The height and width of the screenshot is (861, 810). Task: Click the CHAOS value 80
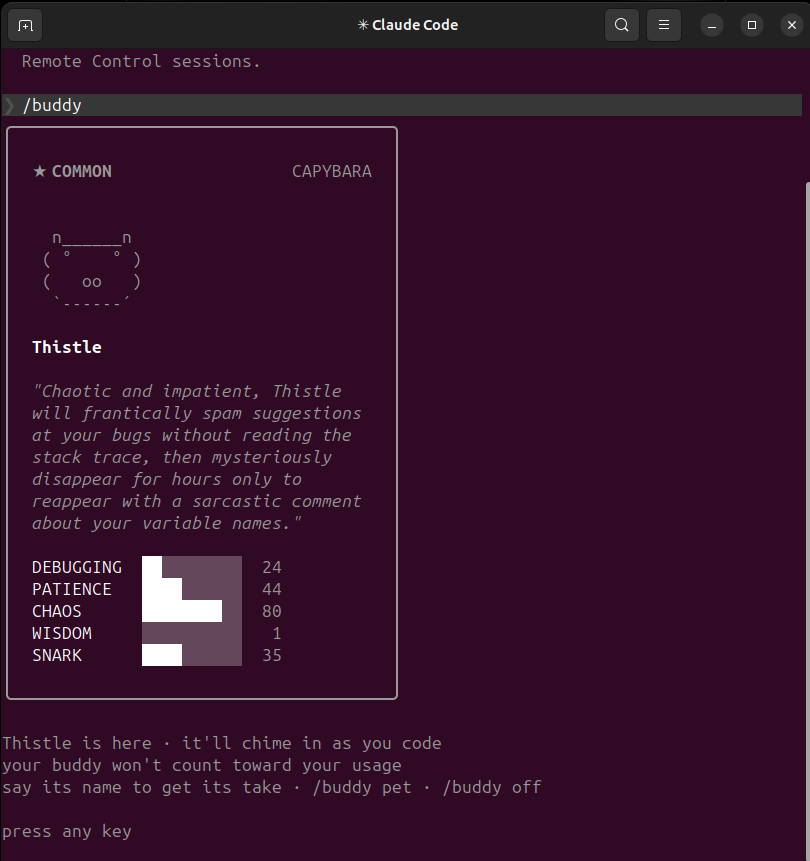pos(272,611)
